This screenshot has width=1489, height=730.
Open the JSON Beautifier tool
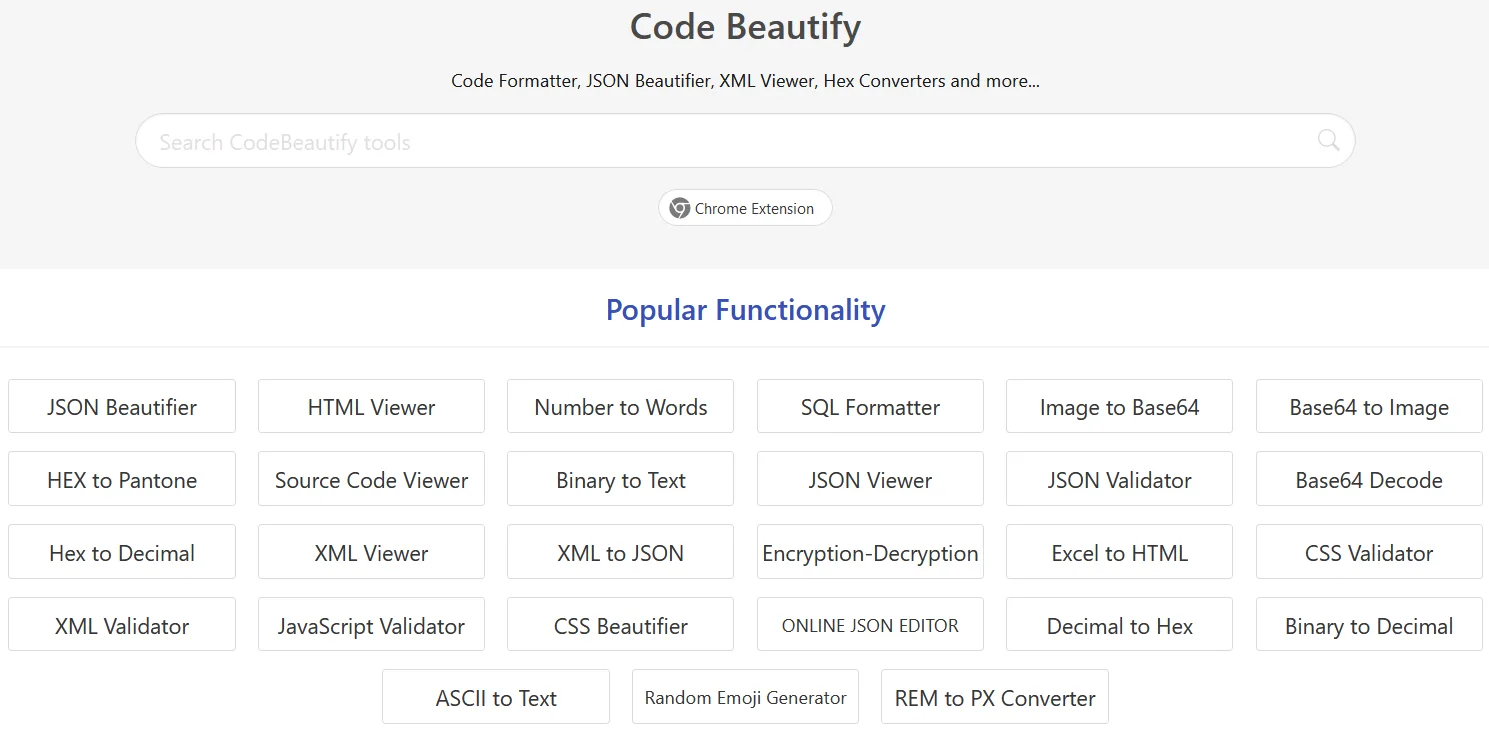click(x=122, y=407)
